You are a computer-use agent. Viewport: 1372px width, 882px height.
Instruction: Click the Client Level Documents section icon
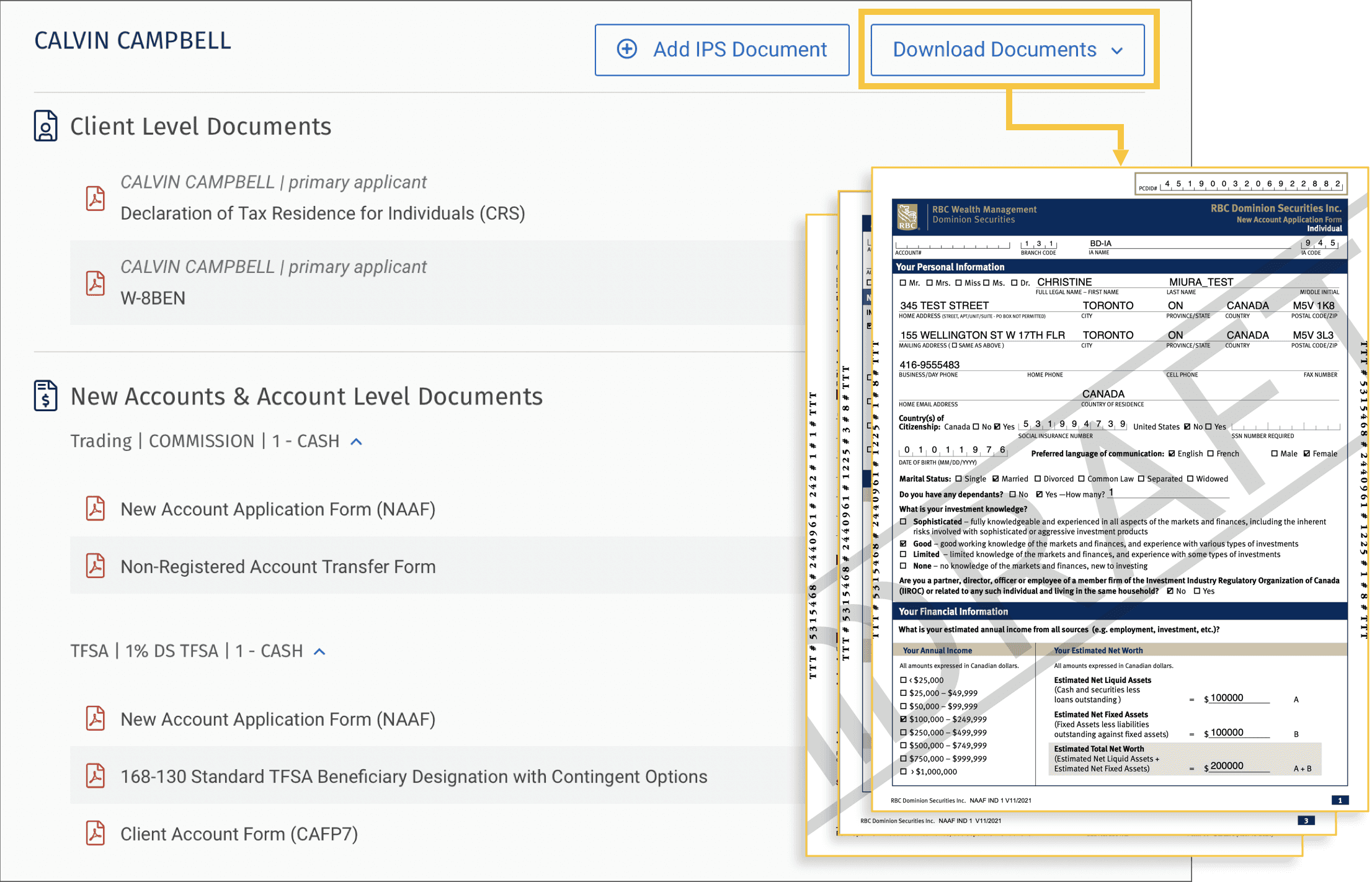45,126
